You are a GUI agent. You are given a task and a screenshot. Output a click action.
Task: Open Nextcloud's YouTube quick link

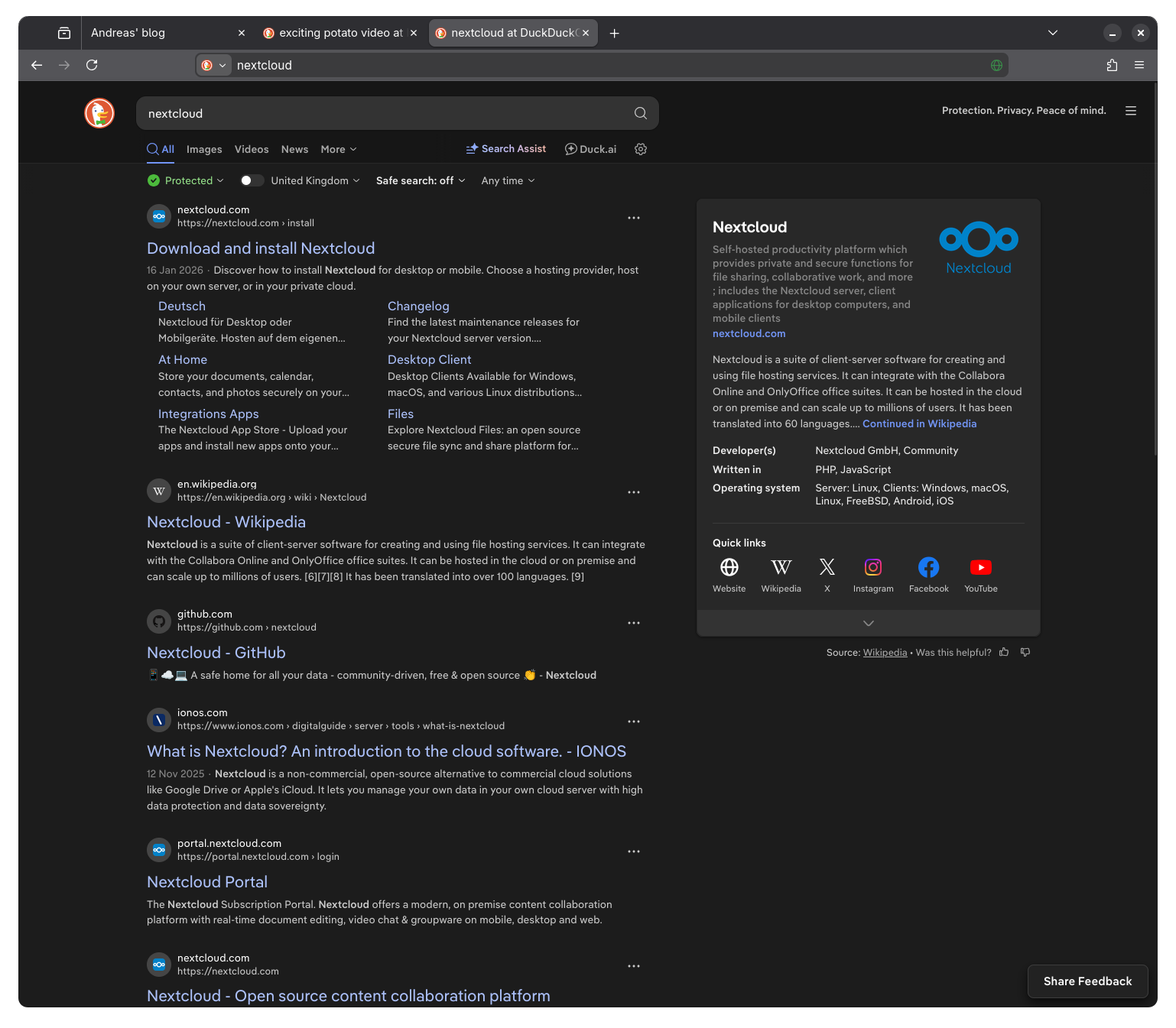point(980,567)
